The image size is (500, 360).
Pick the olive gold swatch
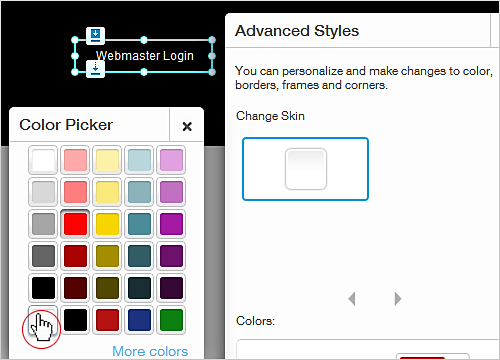click(107, 256)
